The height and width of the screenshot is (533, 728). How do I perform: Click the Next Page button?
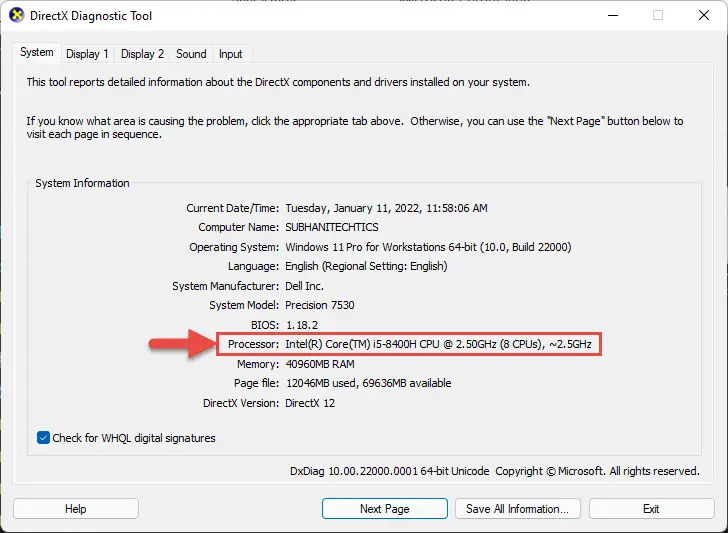384,509
